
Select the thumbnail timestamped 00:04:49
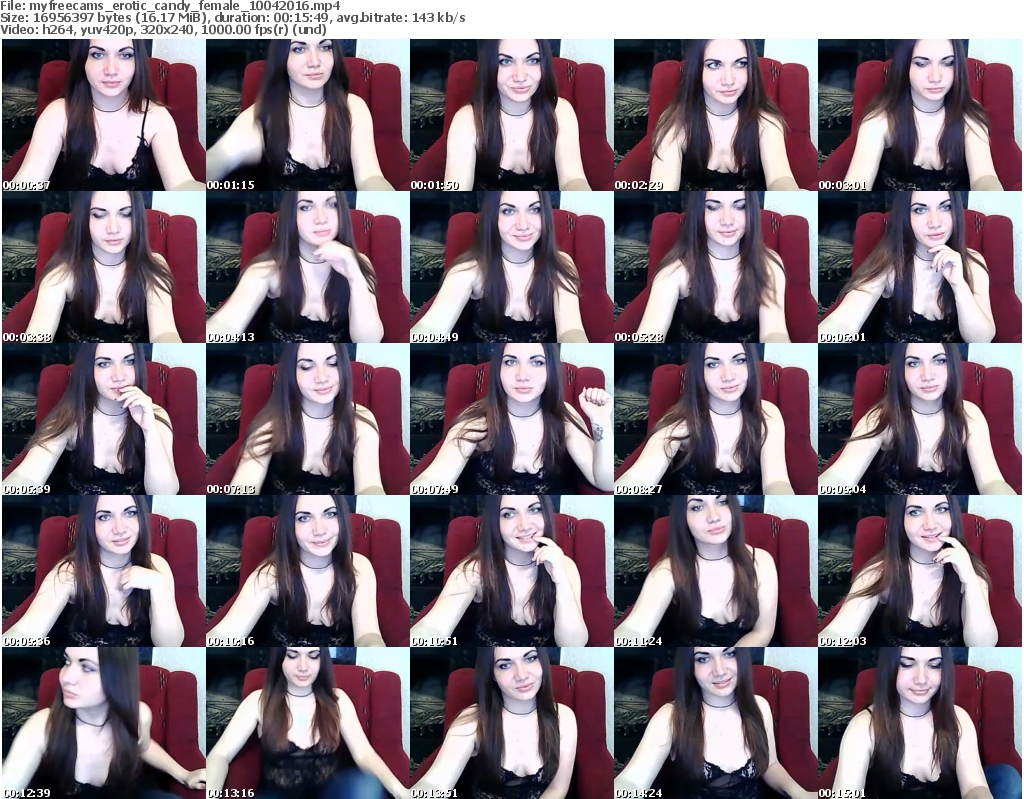click(511, 267)
